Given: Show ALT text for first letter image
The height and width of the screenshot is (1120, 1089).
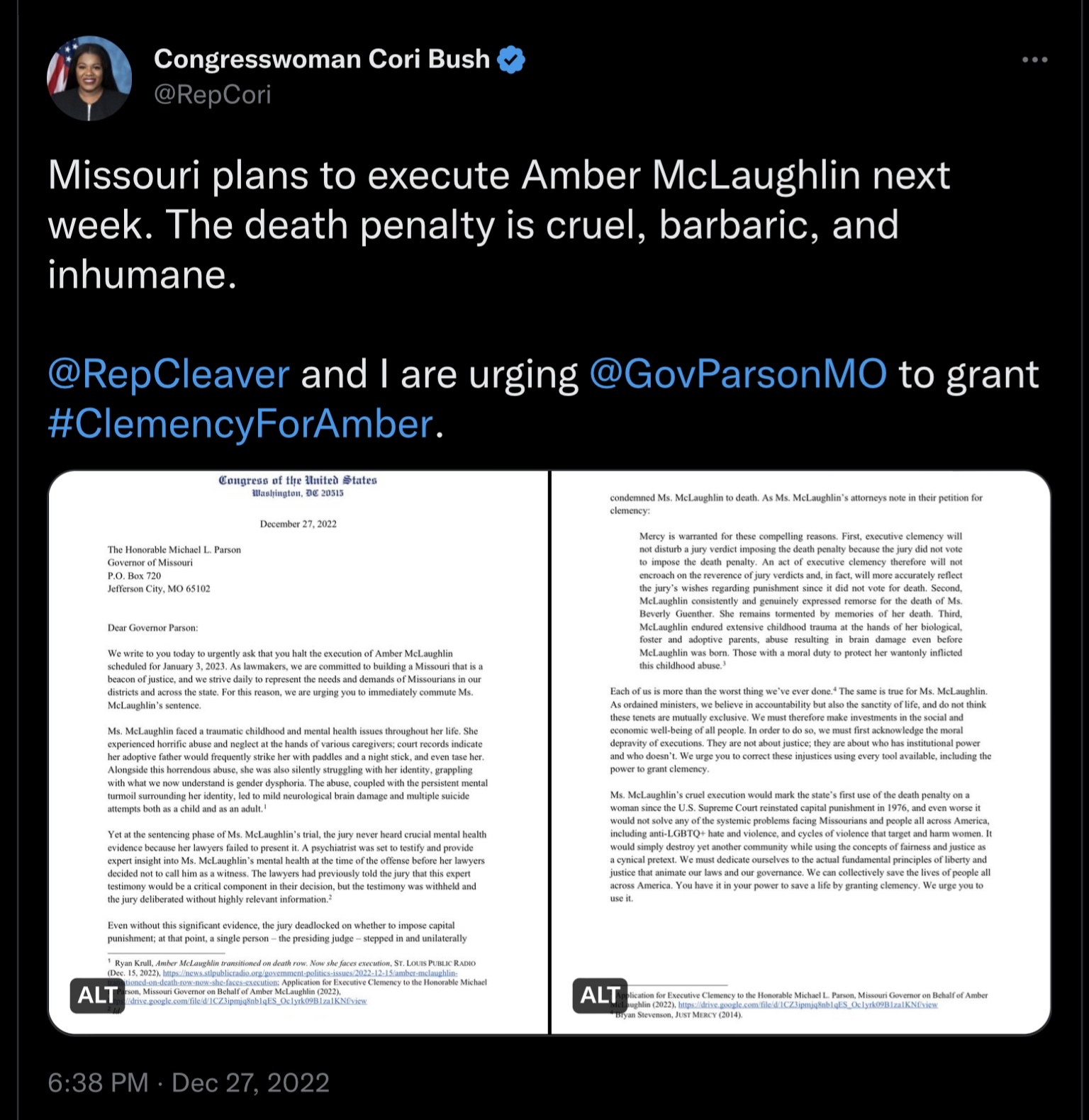Looking at the screenshot, I should pyautogui.click(x=97, y=995).
